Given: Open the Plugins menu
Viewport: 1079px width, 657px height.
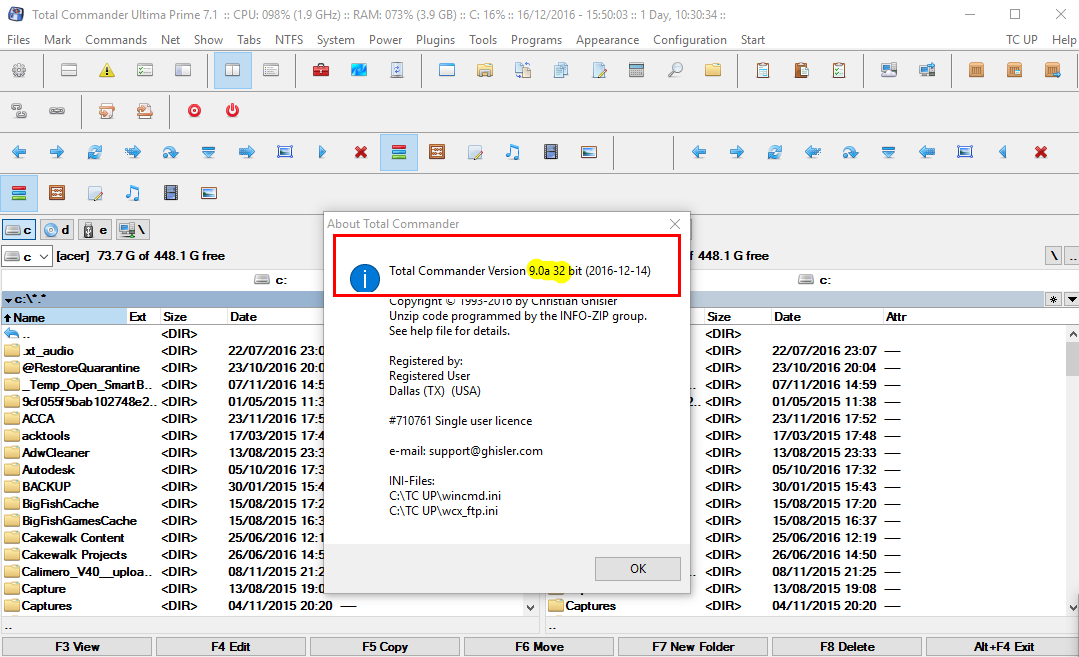Looking at the screenshot, I should pos(435,40).
